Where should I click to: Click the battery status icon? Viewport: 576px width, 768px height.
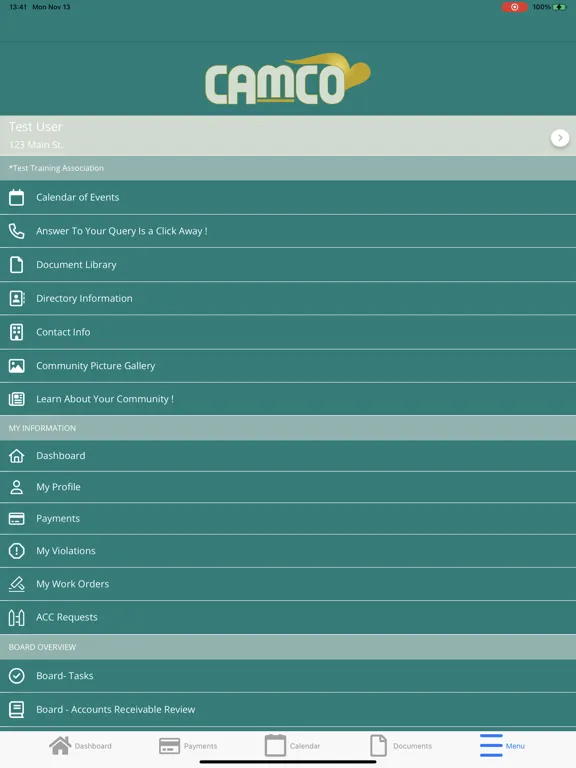[560, 7]
